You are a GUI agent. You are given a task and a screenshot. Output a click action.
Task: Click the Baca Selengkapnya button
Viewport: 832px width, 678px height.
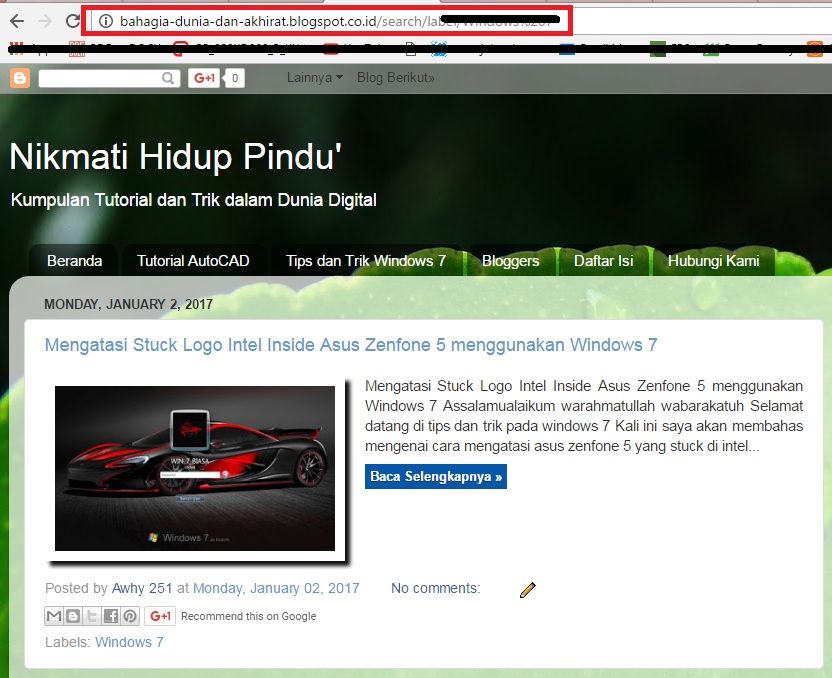coord(435,477)
